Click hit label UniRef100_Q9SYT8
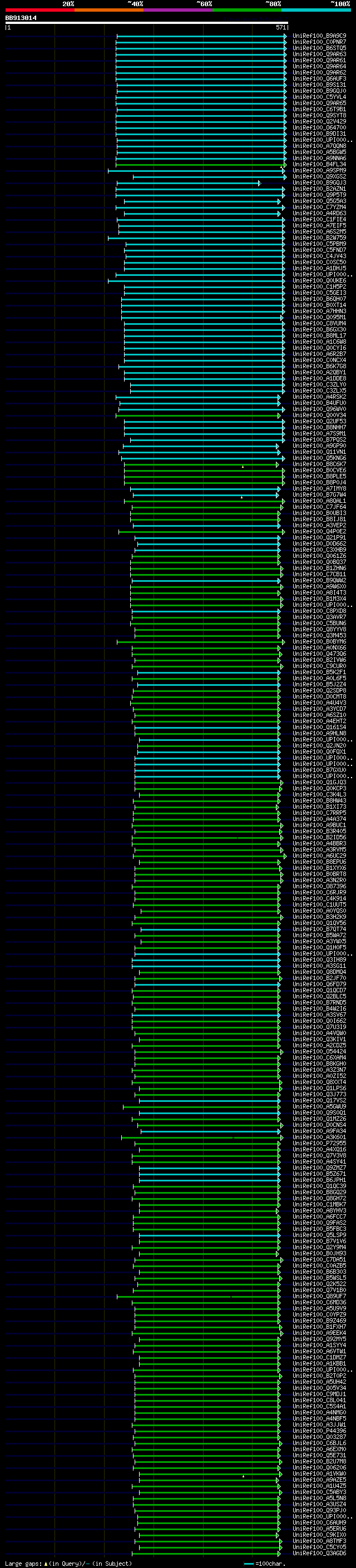This screenshot has height=1568, width=356. [x=319, y=115]
